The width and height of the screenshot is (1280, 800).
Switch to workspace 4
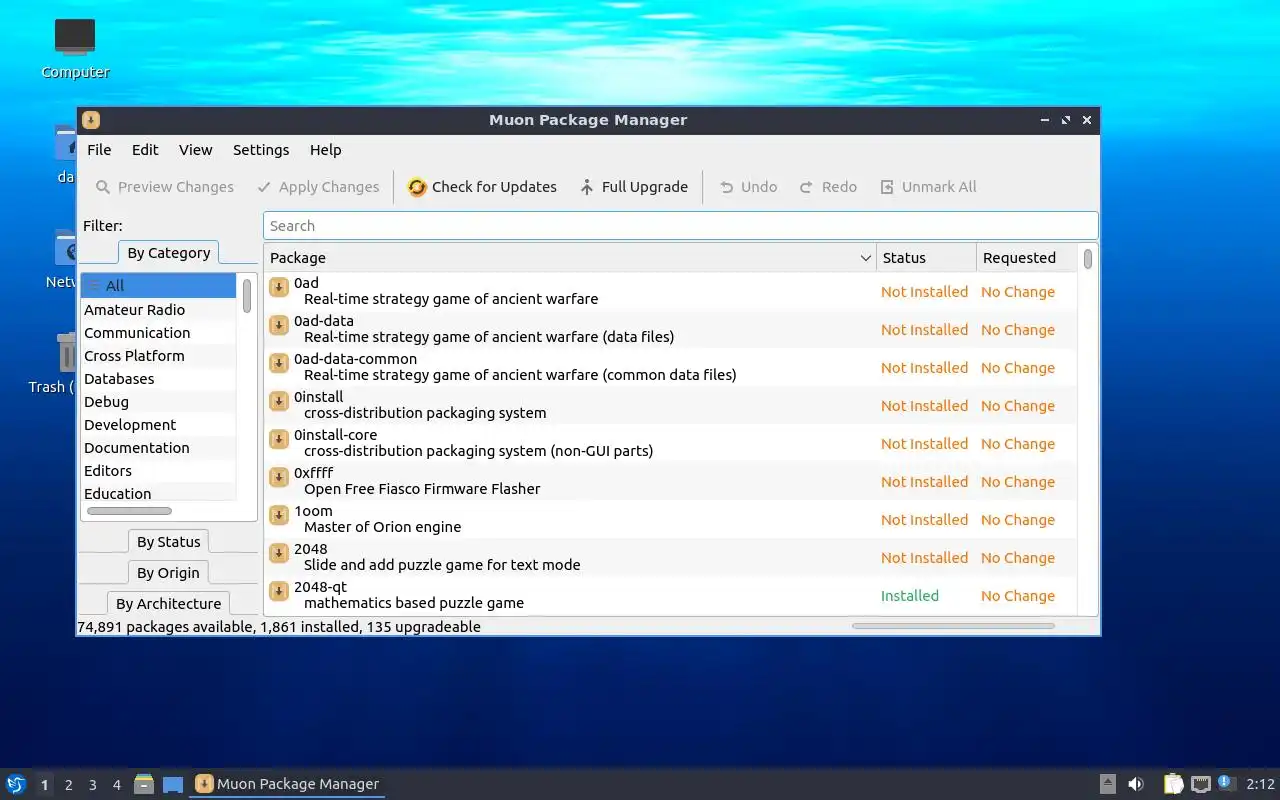(x=116, y=785)
